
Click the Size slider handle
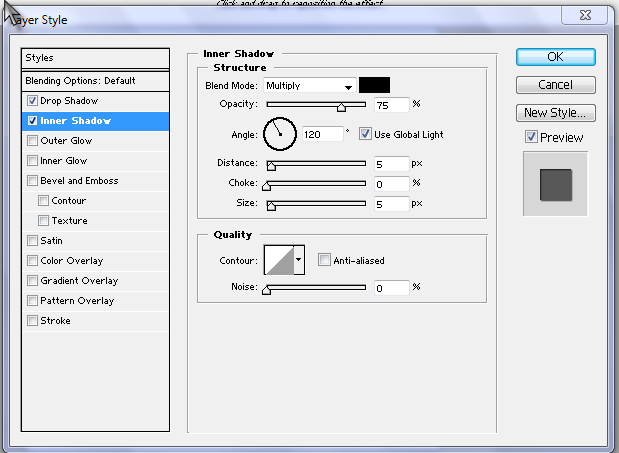pyautogui.click(x=271, y=206)
